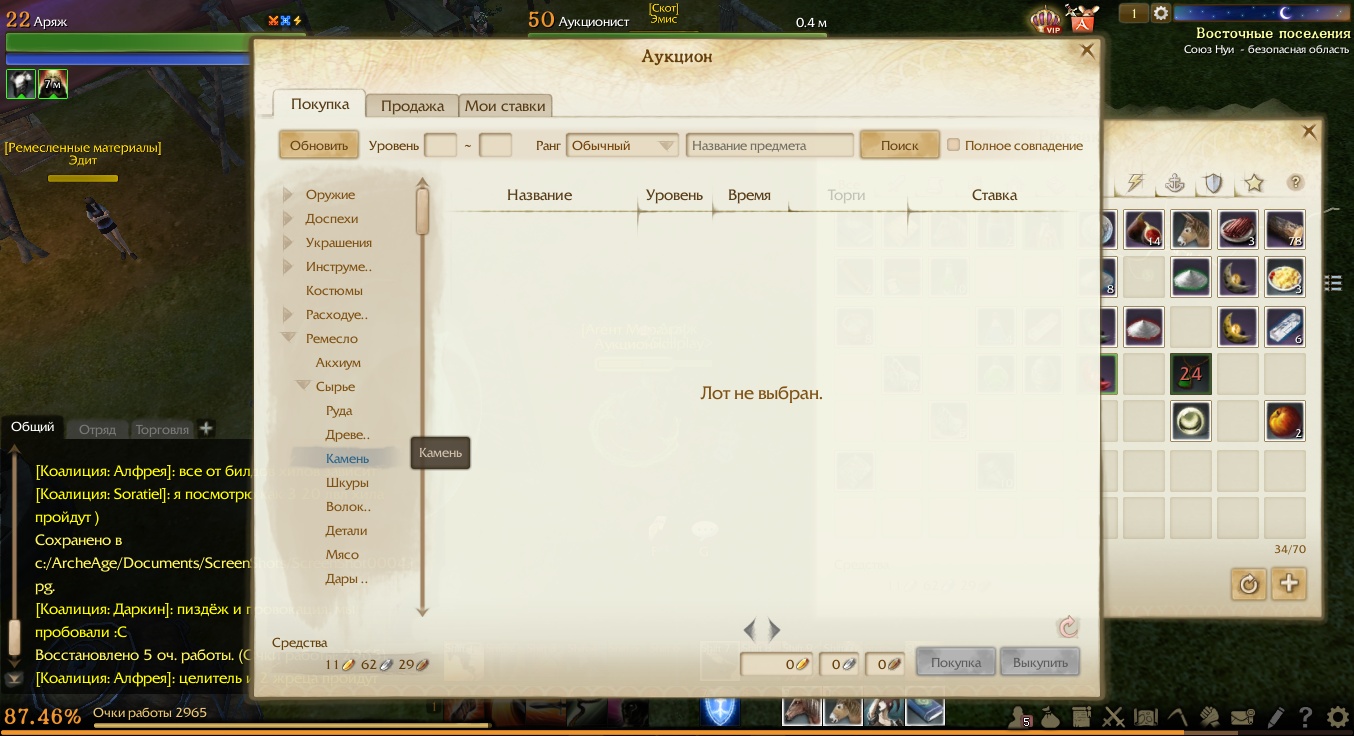Click the Выкупить button
Screen dimensions: 1354x736
click(1040, 662)
